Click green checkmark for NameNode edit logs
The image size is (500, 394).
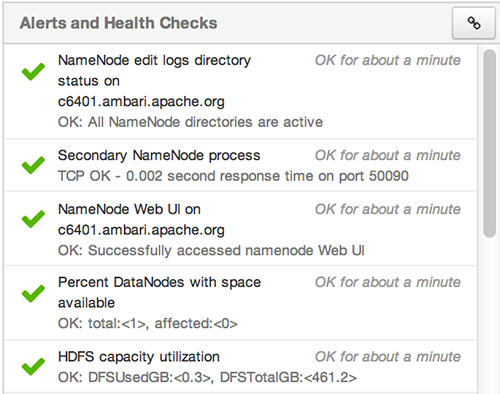33,71
